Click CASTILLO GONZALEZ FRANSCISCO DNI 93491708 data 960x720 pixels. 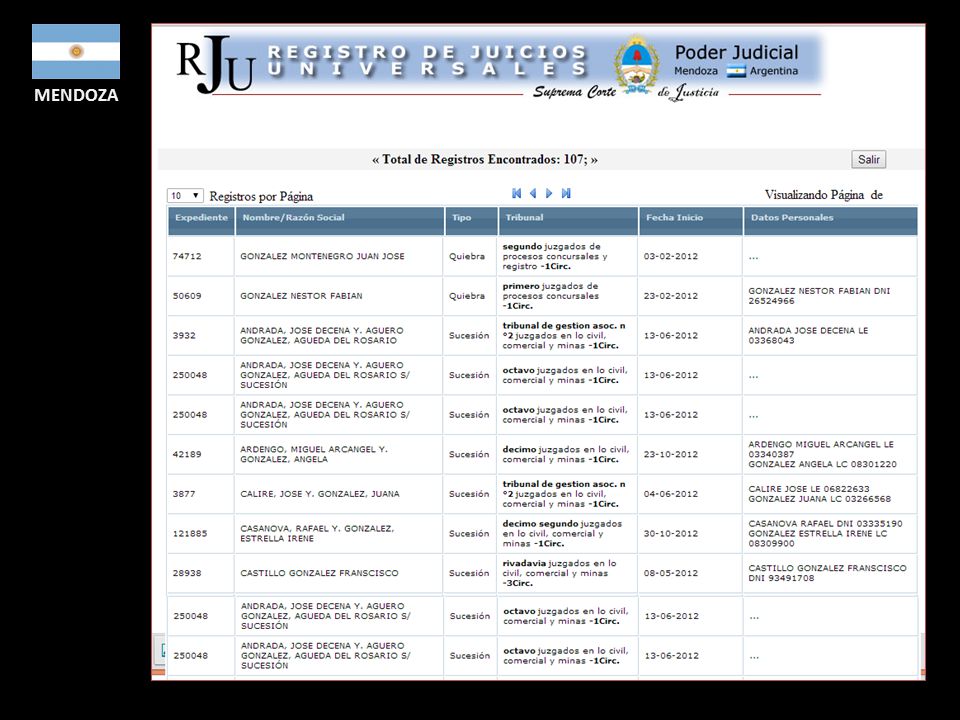pyautogui.click(x=827, y=574)
